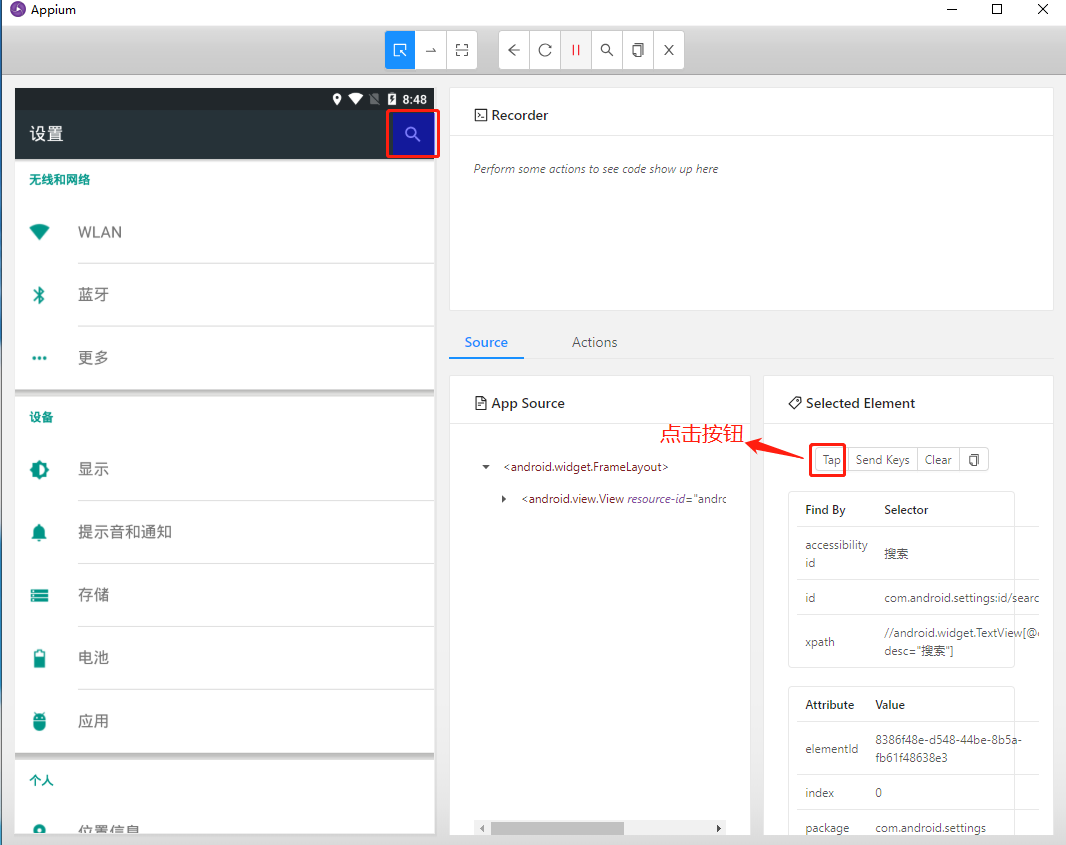Click the xpath selector value
Screen dimensions: 1066x845
pyautogui.click(x=961, y=642)
